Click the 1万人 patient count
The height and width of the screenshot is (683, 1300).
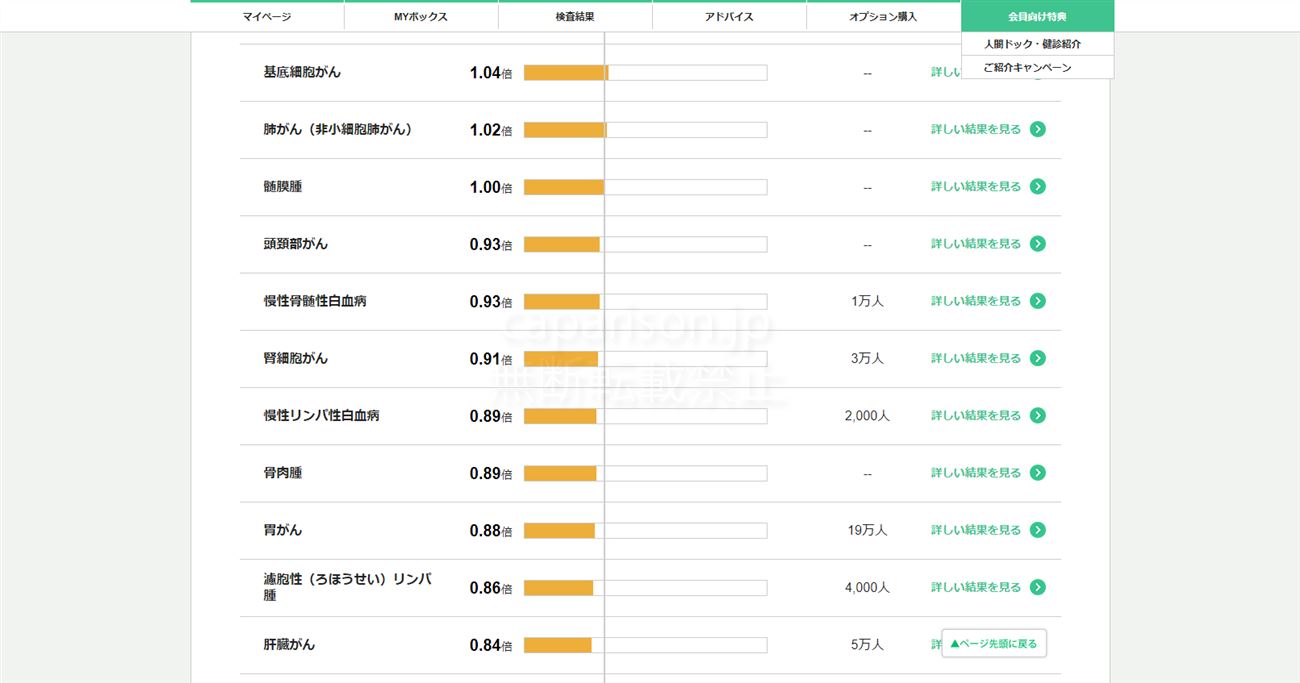point(867,301)
